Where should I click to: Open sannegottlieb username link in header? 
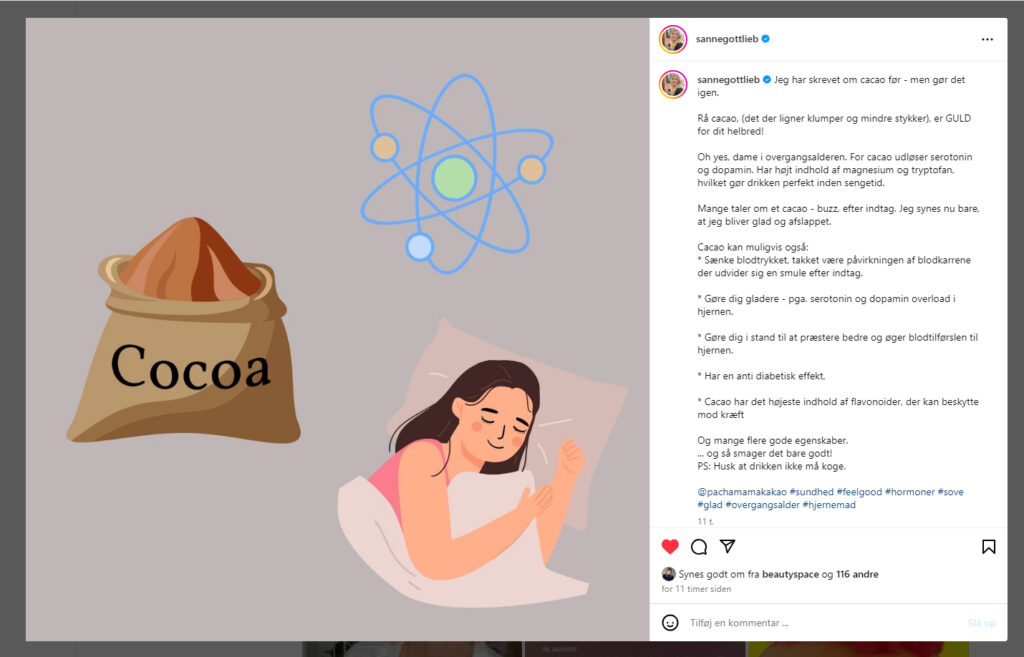[x=727, y=39]
